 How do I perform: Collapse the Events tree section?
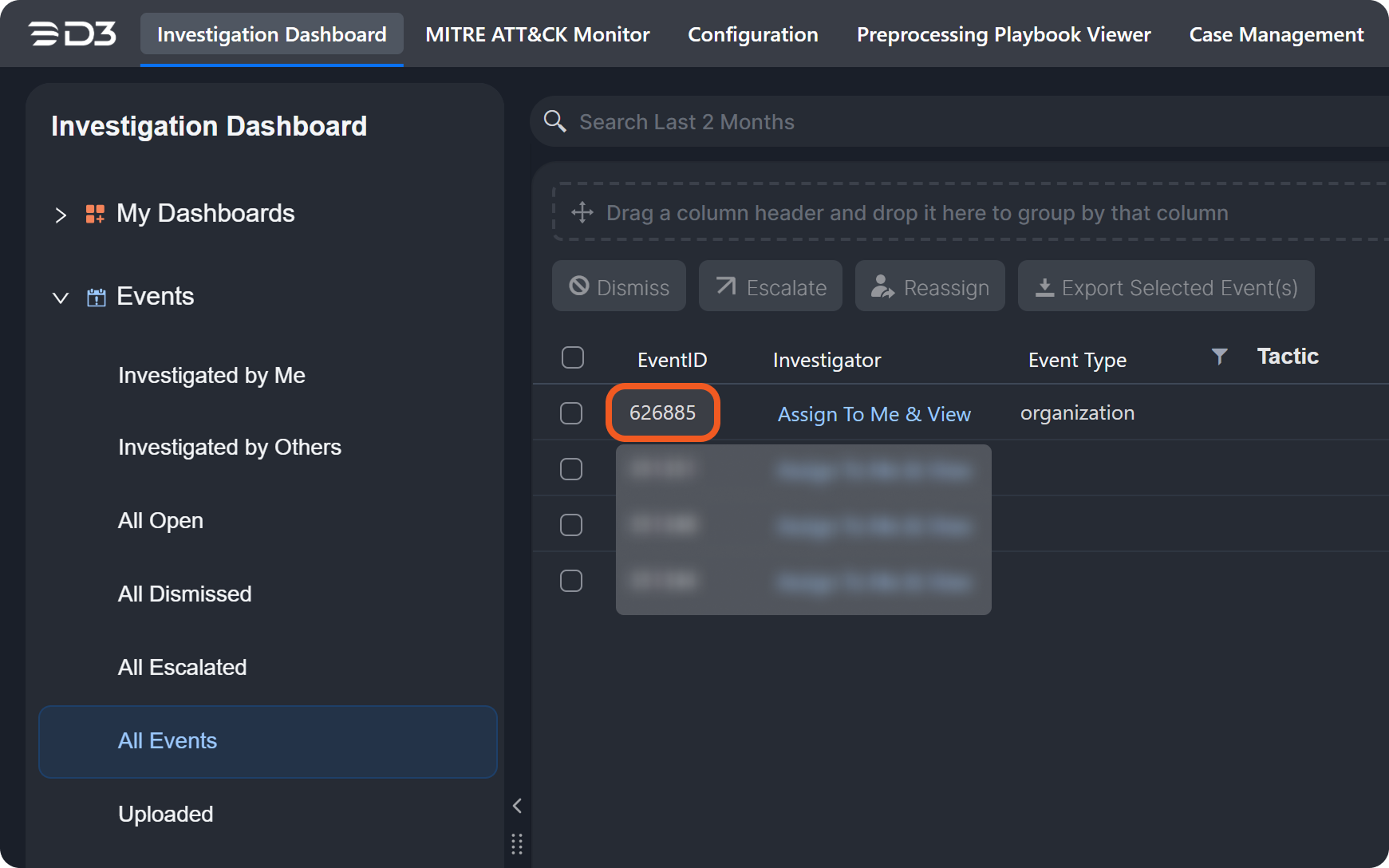point(61,298)
